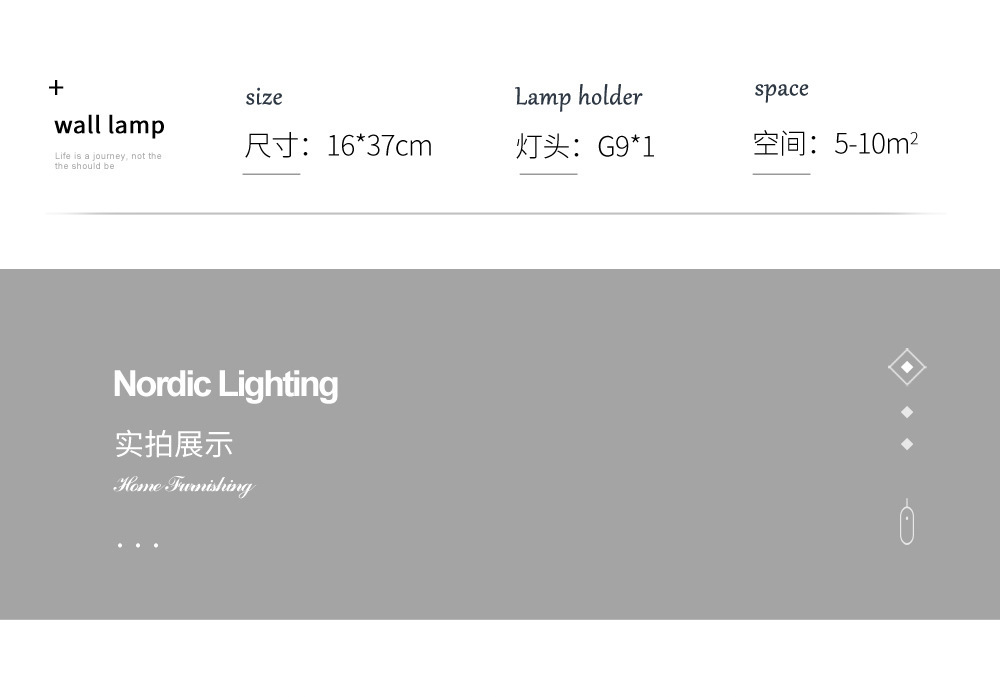Image resolution: width=1000 pixels, height=697 pixels.
Task: Click the underline beneath the 空间 text
Action: [781, 174]
